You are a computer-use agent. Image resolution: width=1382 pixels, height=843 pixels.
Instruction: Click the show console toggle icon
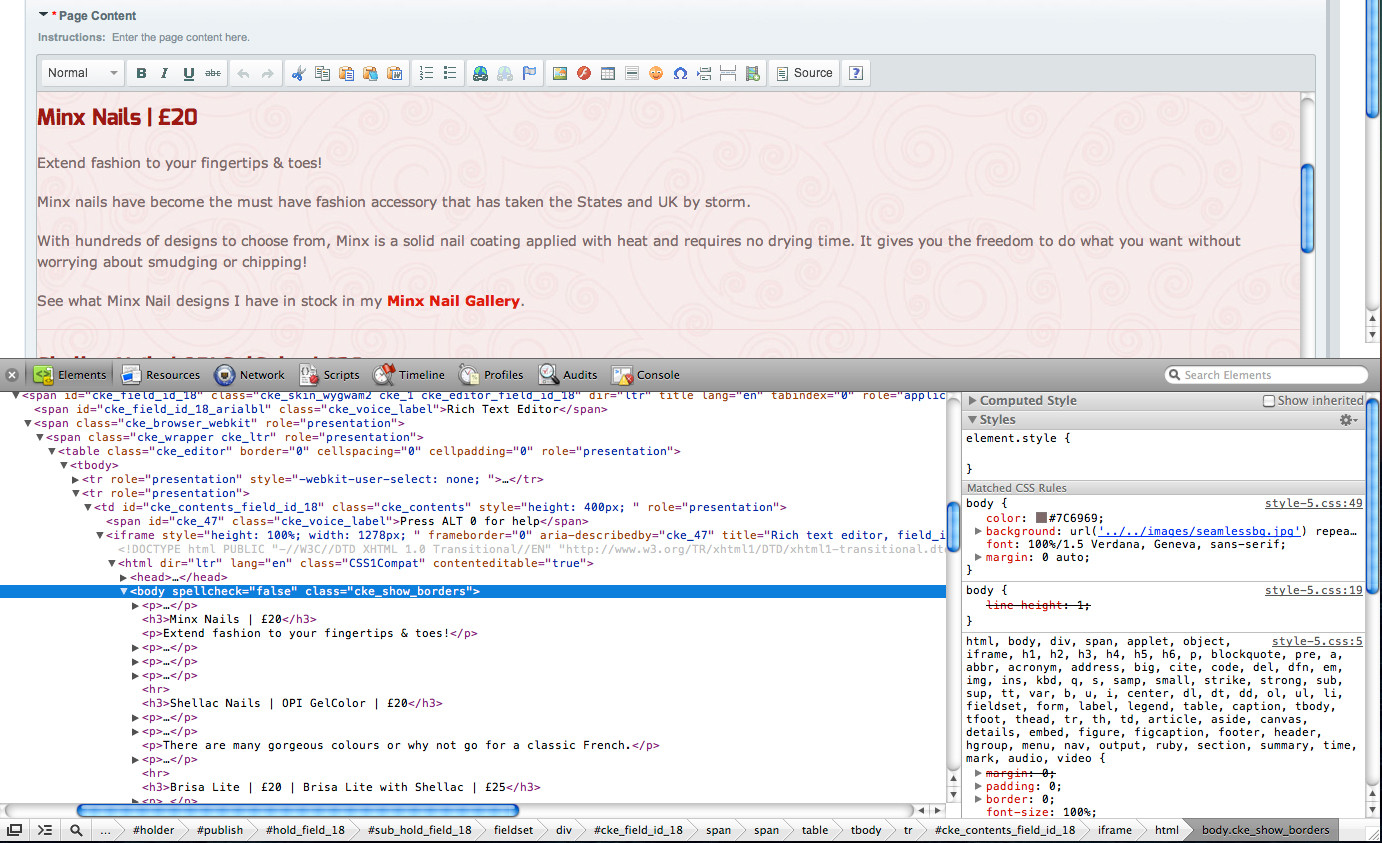[45, 830]
